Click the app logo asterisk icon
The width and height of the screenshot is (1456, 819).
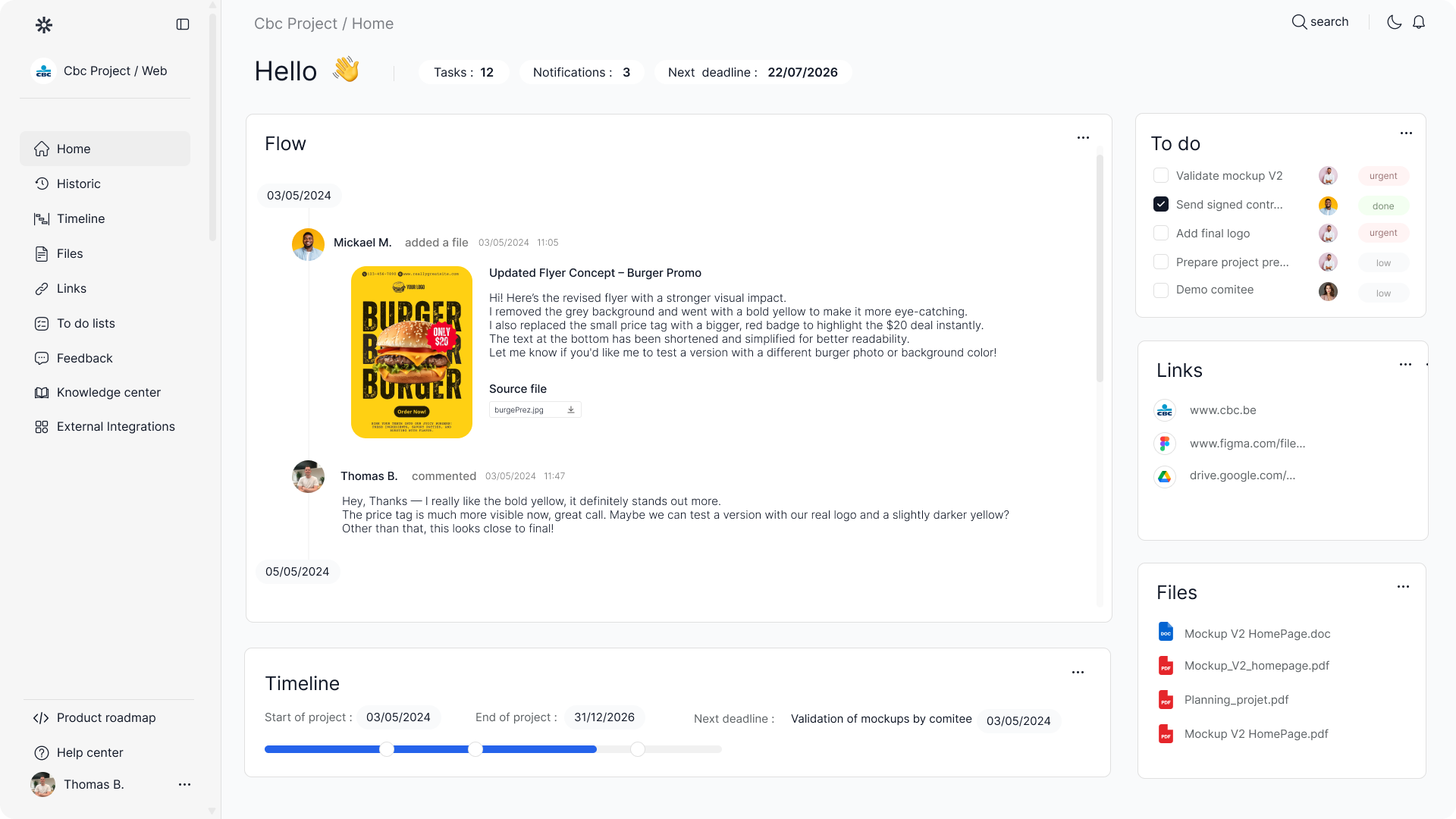tap(44, 25)
